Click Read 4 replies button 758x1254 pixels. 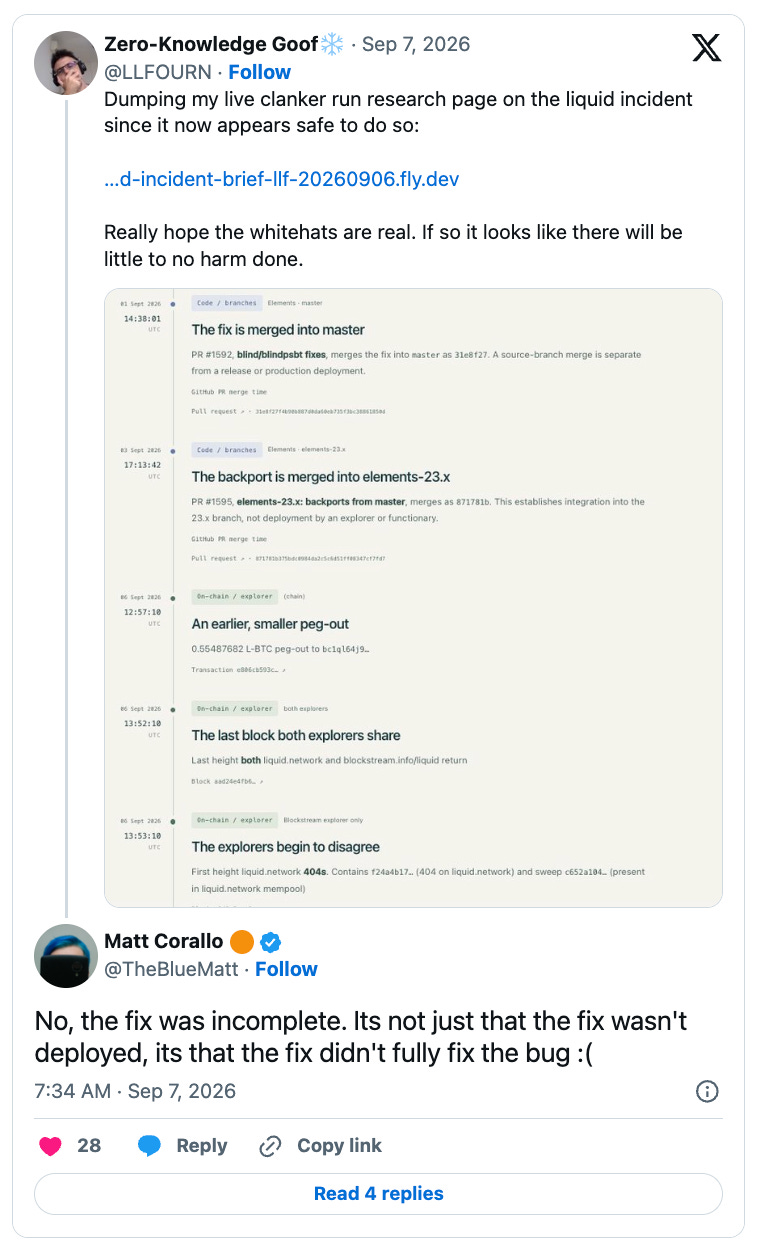(378, 1193)
